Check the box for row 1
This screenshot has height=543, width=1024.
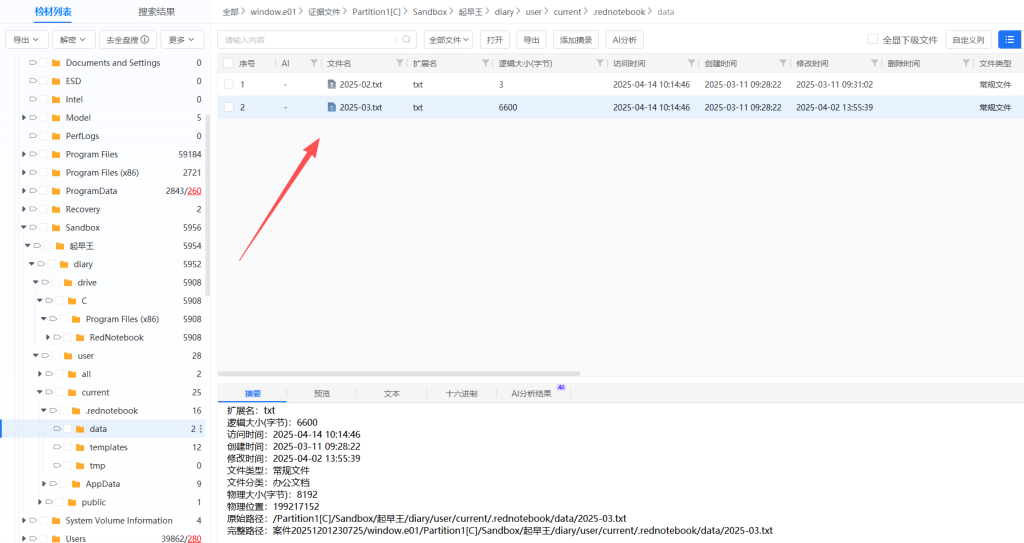pyautogui.click(x=229, y=85)
